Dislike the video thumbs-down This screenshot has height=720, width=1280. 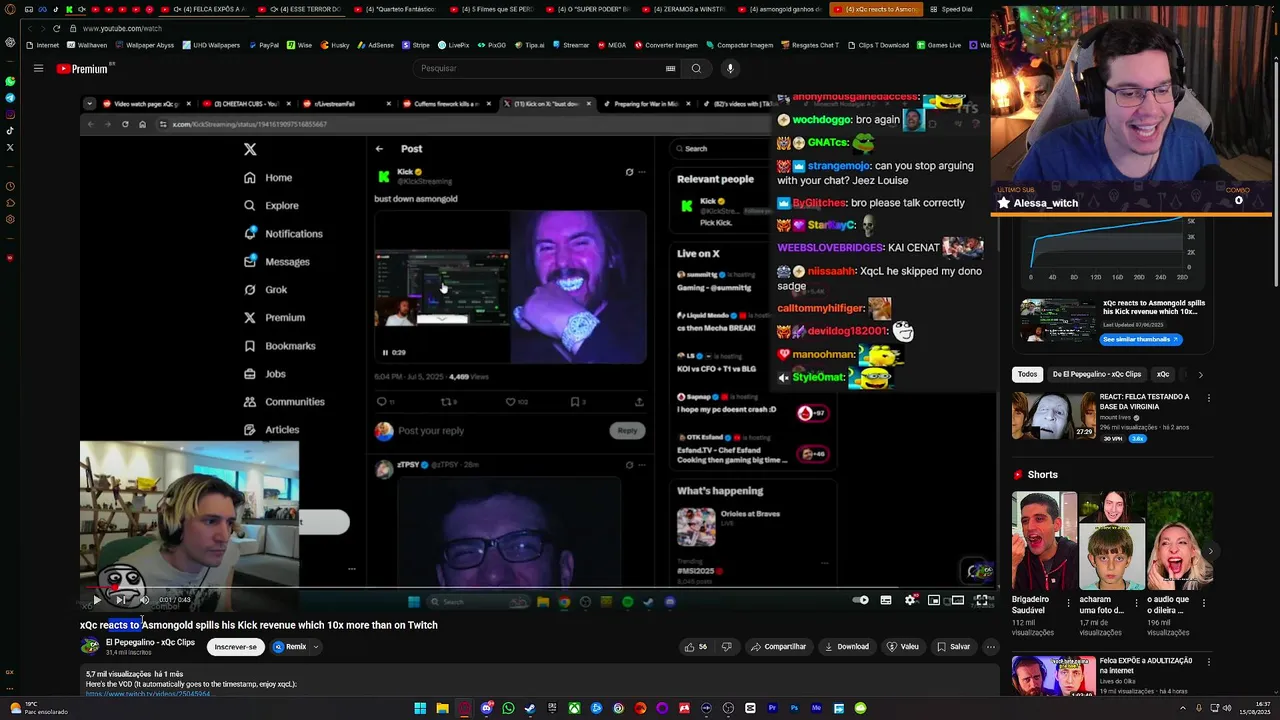point(727,647)
